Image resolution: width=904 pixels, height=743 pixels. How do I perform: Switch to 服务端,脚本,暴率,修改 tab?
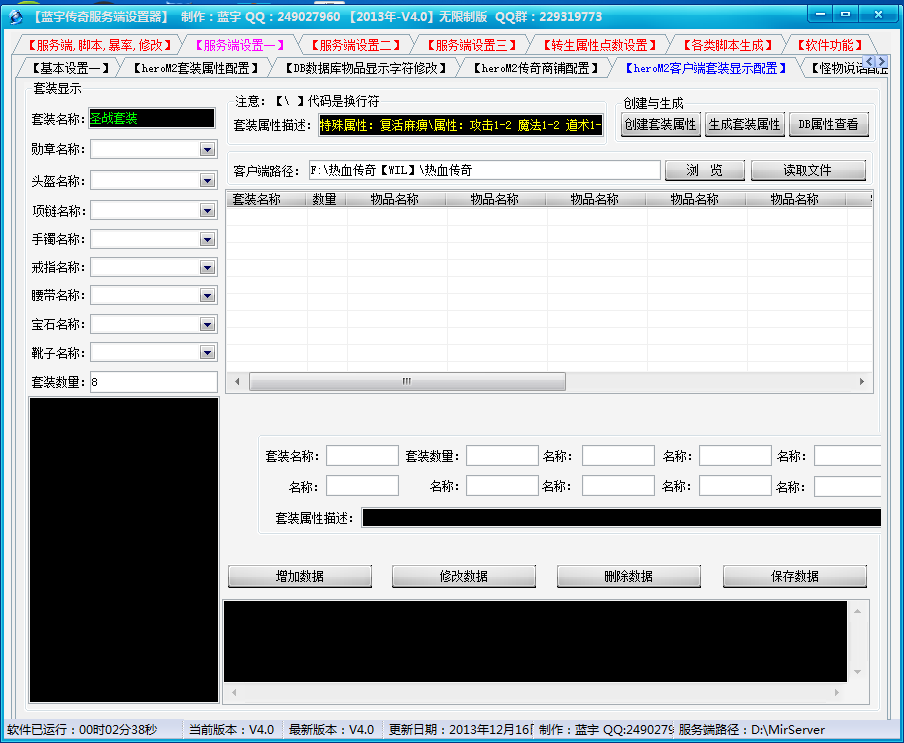(x=99, y=45)
